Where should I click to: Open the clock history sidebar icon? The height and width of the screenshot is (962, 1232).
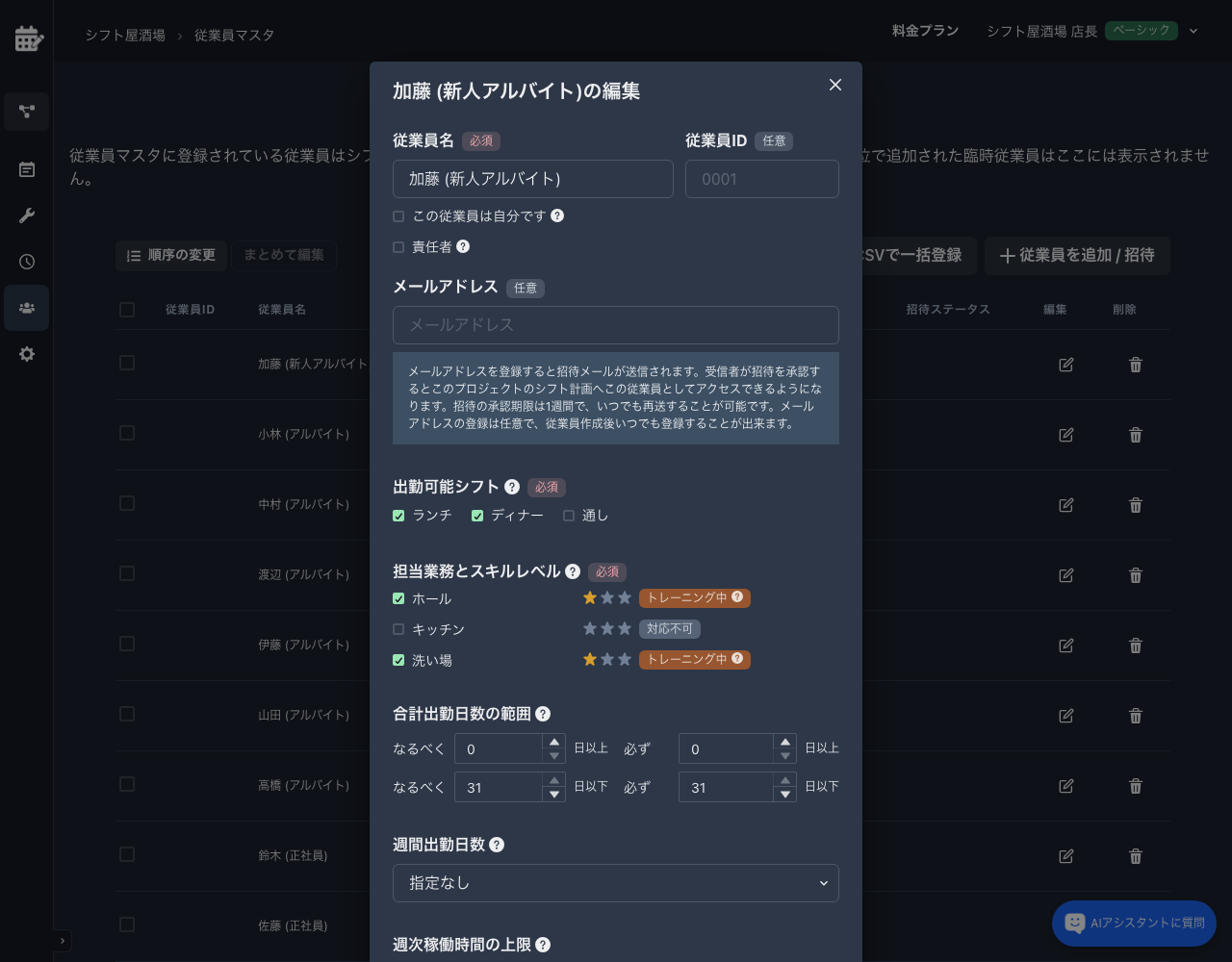pos(27,262)
